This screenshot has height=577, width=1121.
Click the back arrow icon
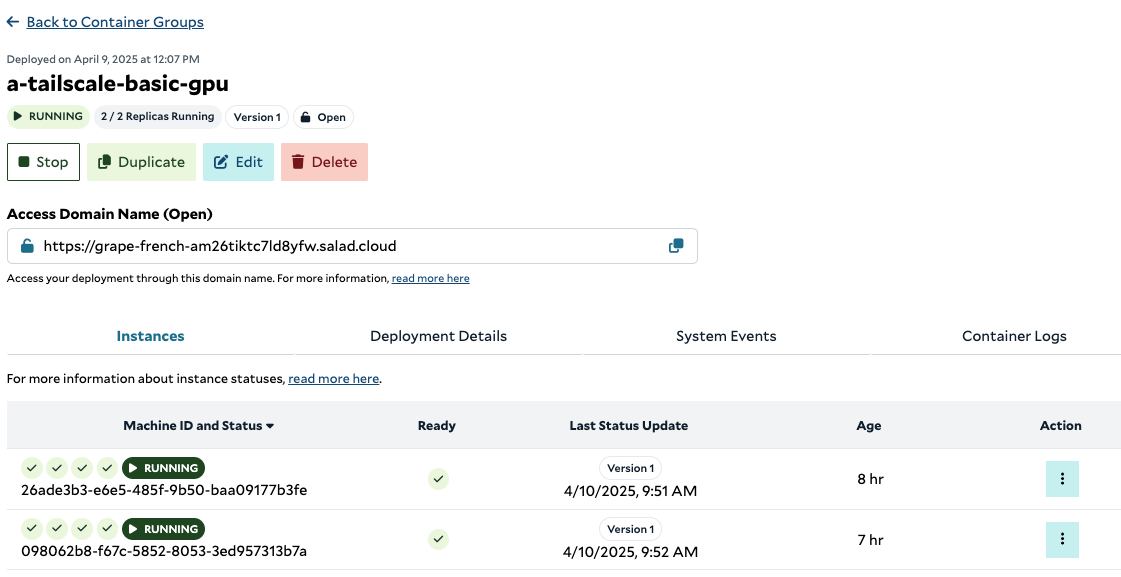tap(13, 22)
